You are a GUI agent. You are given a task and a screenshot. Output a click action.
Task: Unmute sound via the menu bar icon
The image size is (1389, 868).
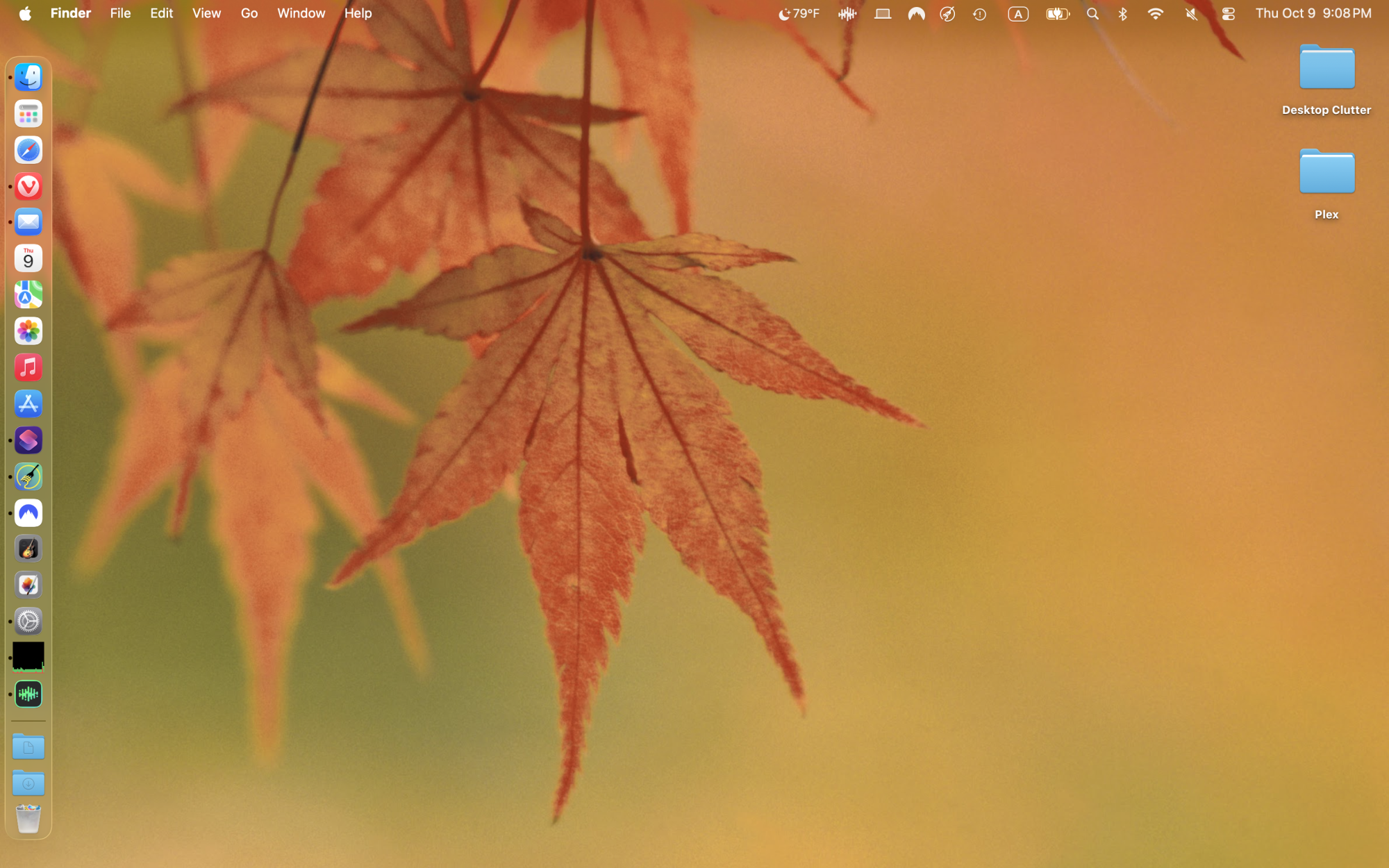pos(1190,13)
